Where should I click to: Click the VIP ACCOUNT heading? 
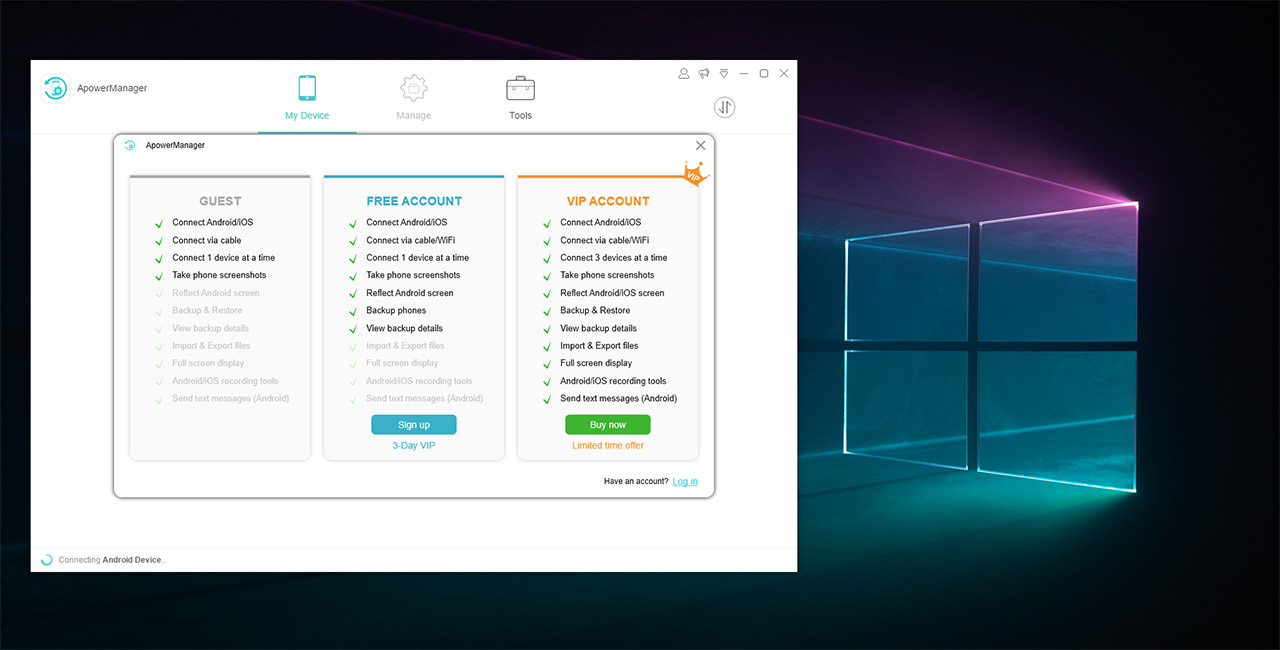click(608, 201)
